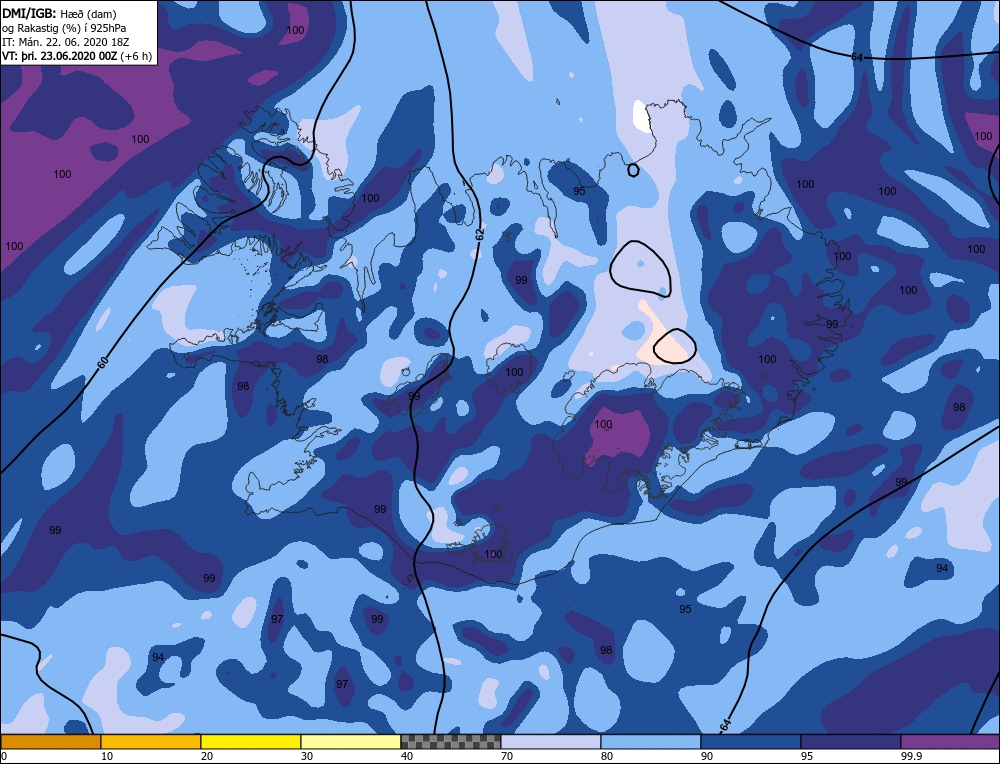Click the closed contour over the pale pink area
This screenshot has width=1000, height=764.
tap(675, 346)
